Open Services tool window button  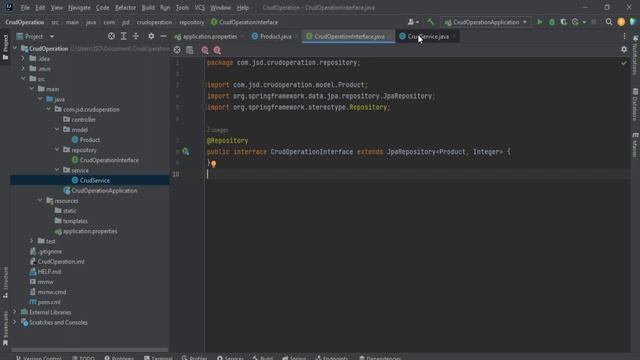click(x=230, y=358)
